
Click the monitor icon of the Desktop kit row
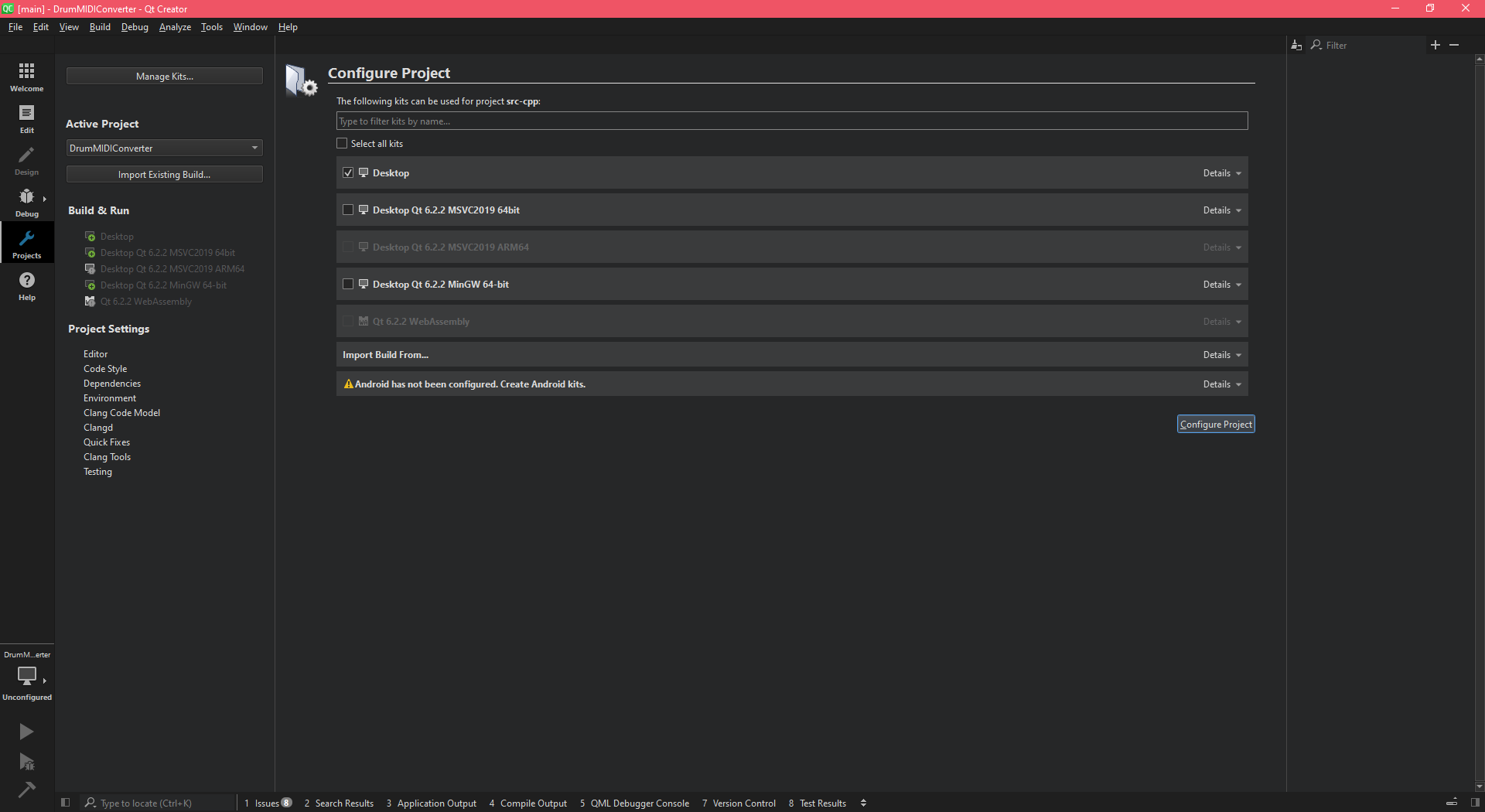click(364, 173)
